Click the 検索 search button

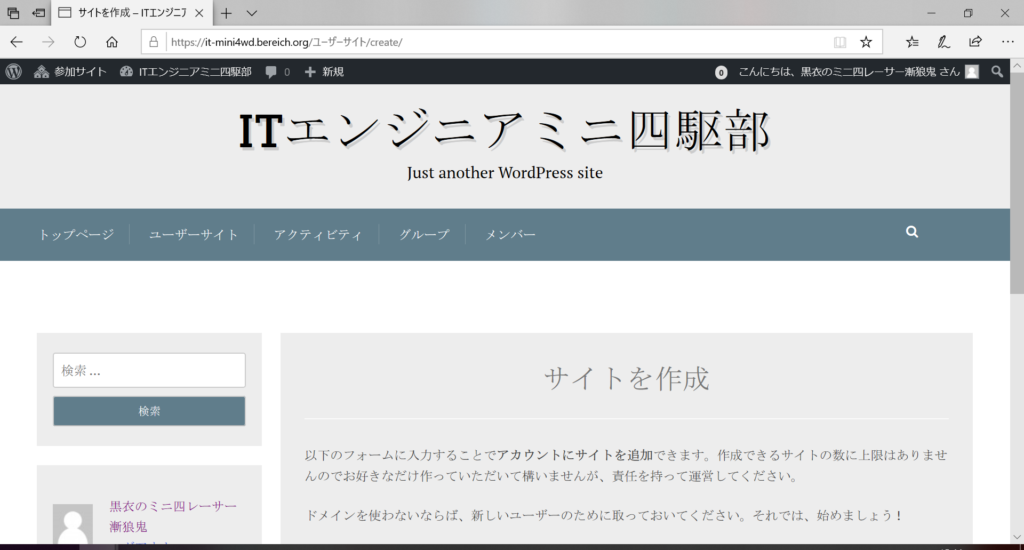149,411
